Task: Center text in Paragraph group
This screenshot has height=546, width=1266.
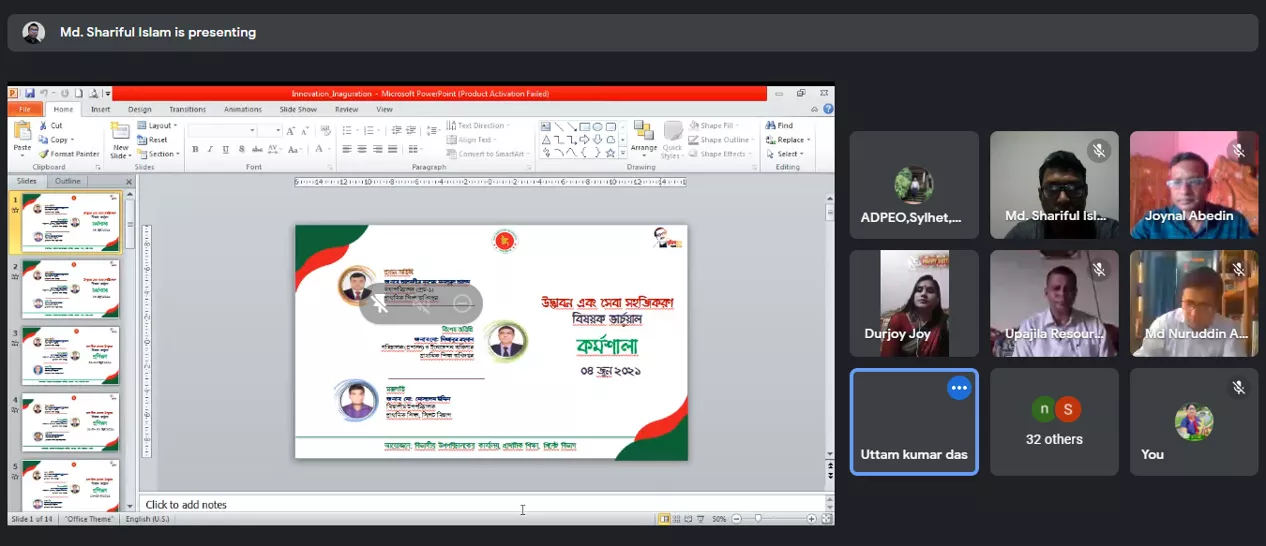Action: coord(362,150)
